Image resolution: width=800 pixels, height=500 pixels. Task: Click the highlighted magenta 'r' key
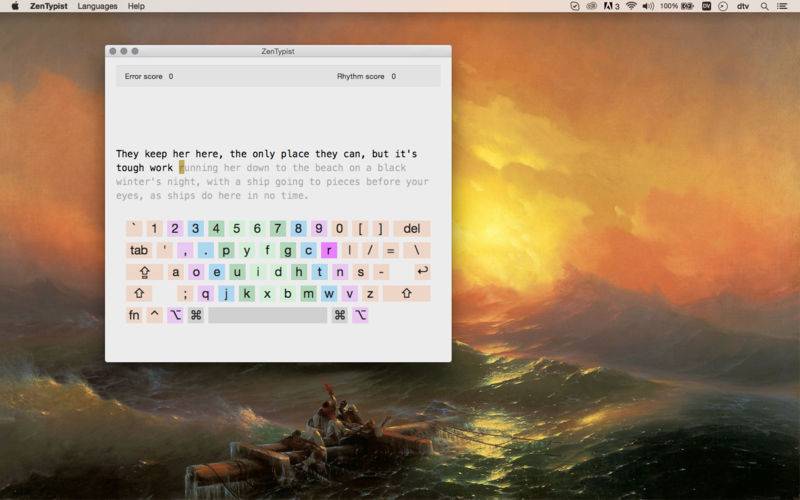tap(329, 250)
